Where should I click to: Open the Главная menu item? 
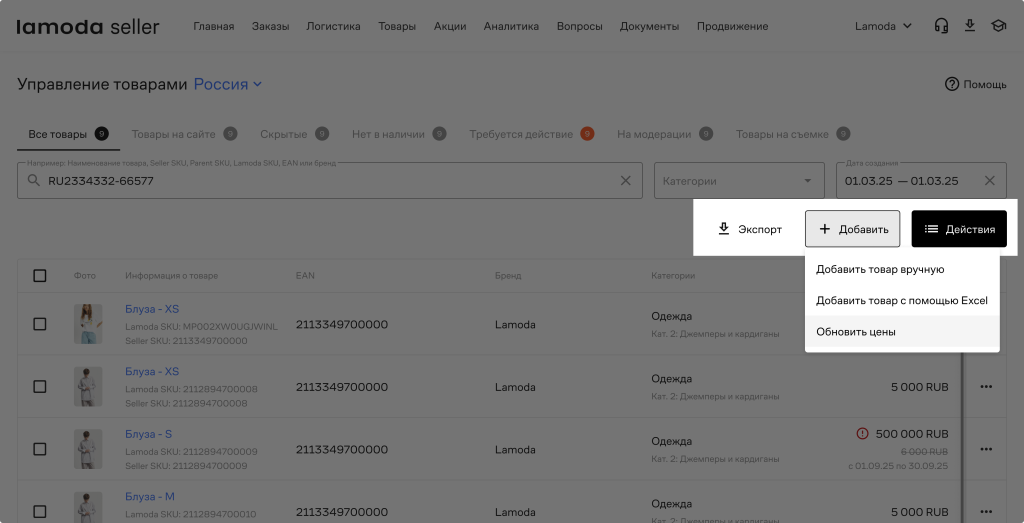(x=214, y=26)
